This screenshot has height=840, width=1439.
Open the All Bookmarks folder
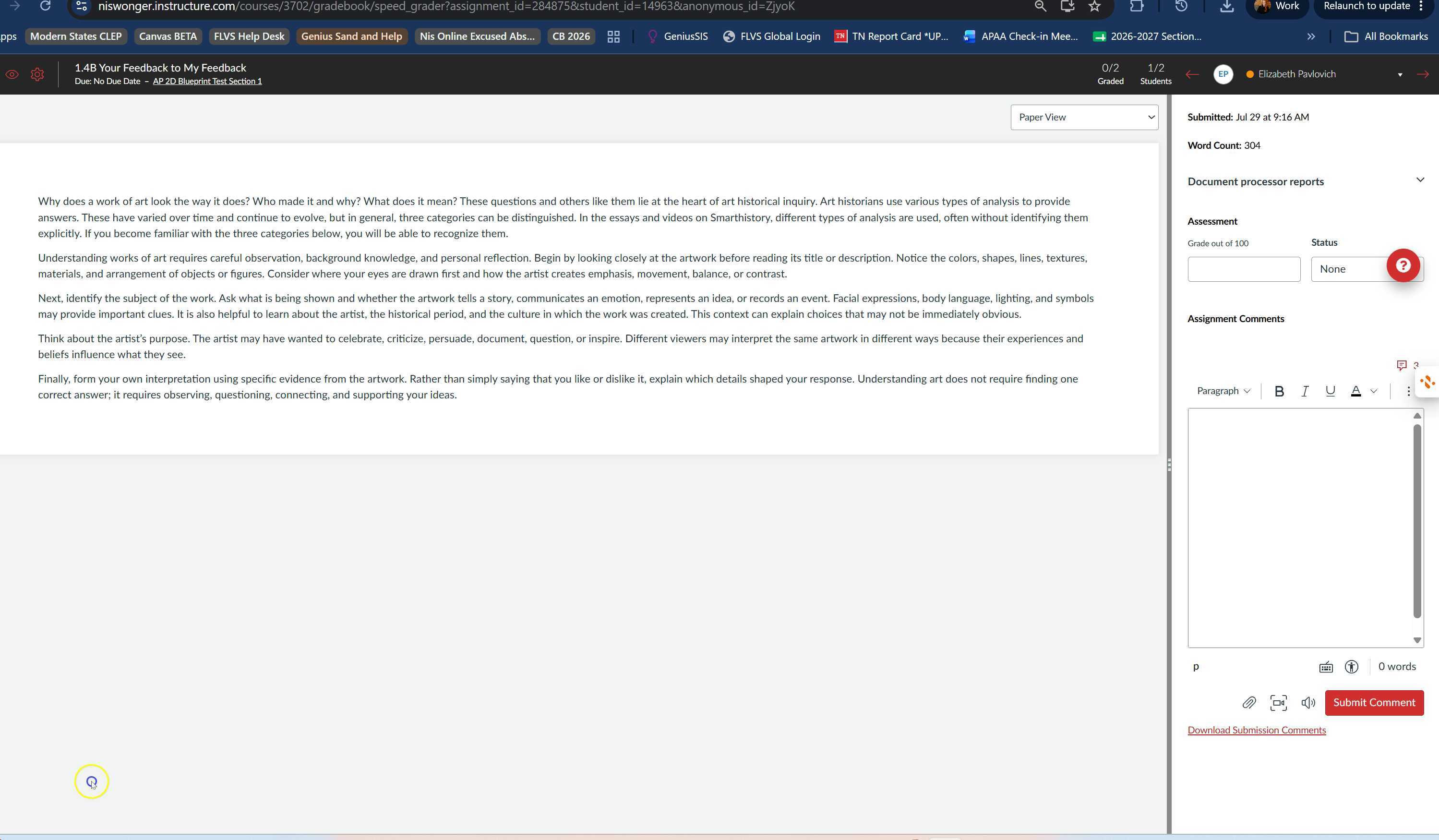click(x=1387, y=36)
